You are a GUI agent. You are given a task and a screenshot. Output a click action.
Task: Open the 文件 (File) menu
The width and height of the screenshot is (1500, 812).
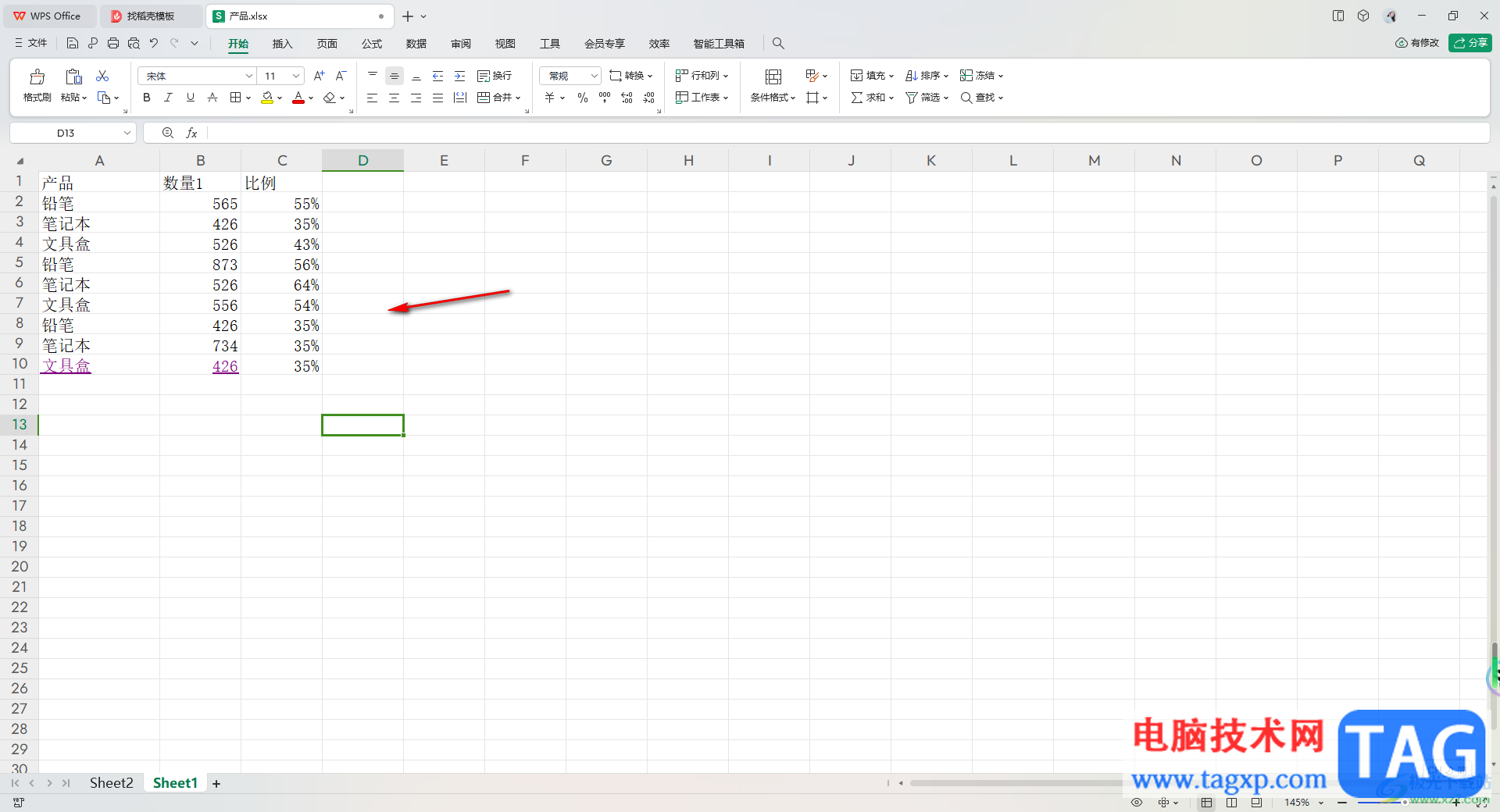pos(31,43)
